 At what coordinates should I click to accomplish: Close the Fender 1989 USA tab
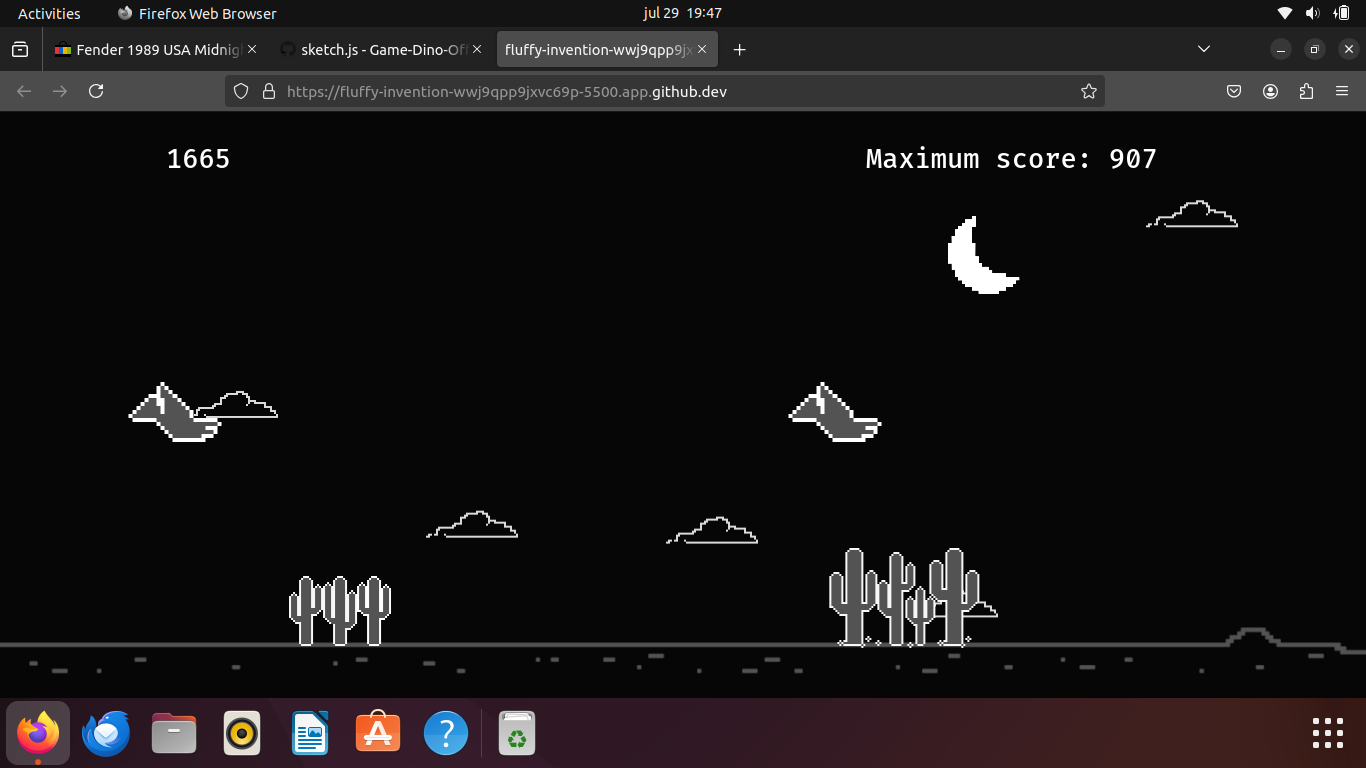point(252,49)
